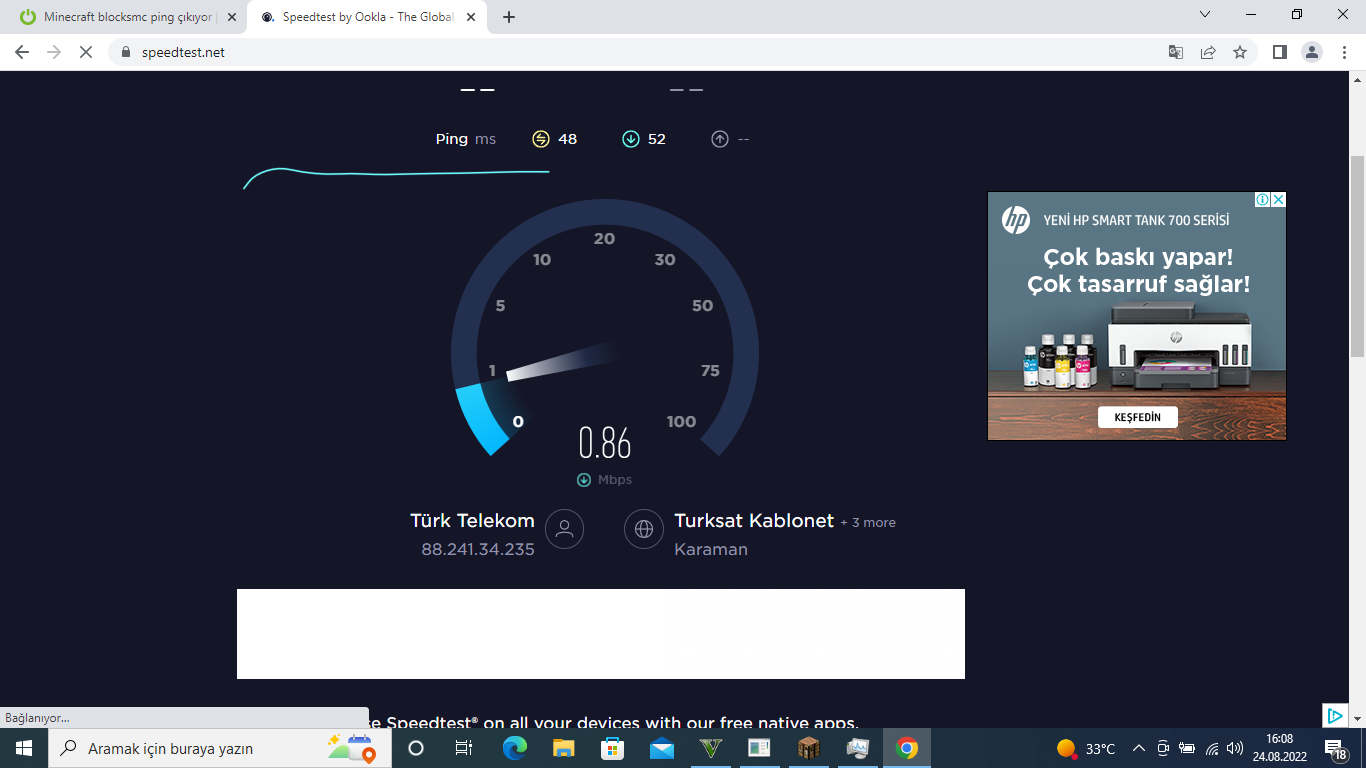Open the volume speaker tray icon
The image size is (1366, 768).
(x=1235, y=748)
